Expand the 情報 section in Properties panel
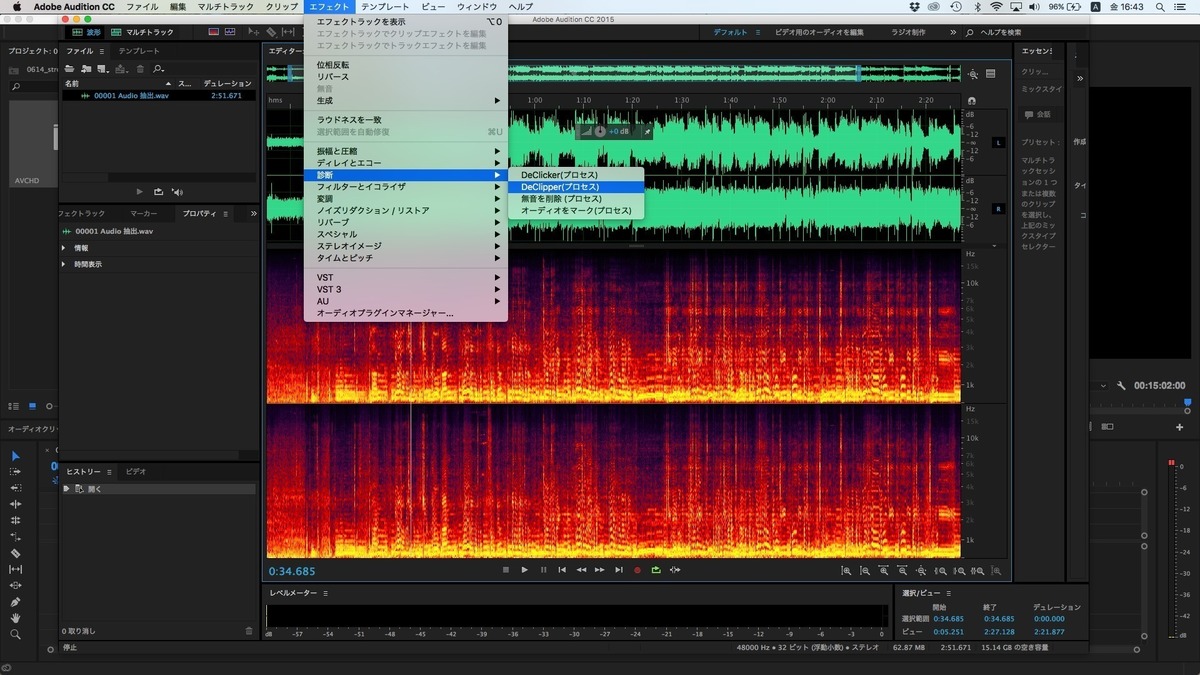The height and width of the screenshot is (675, 1200). [x=65, y=248]
